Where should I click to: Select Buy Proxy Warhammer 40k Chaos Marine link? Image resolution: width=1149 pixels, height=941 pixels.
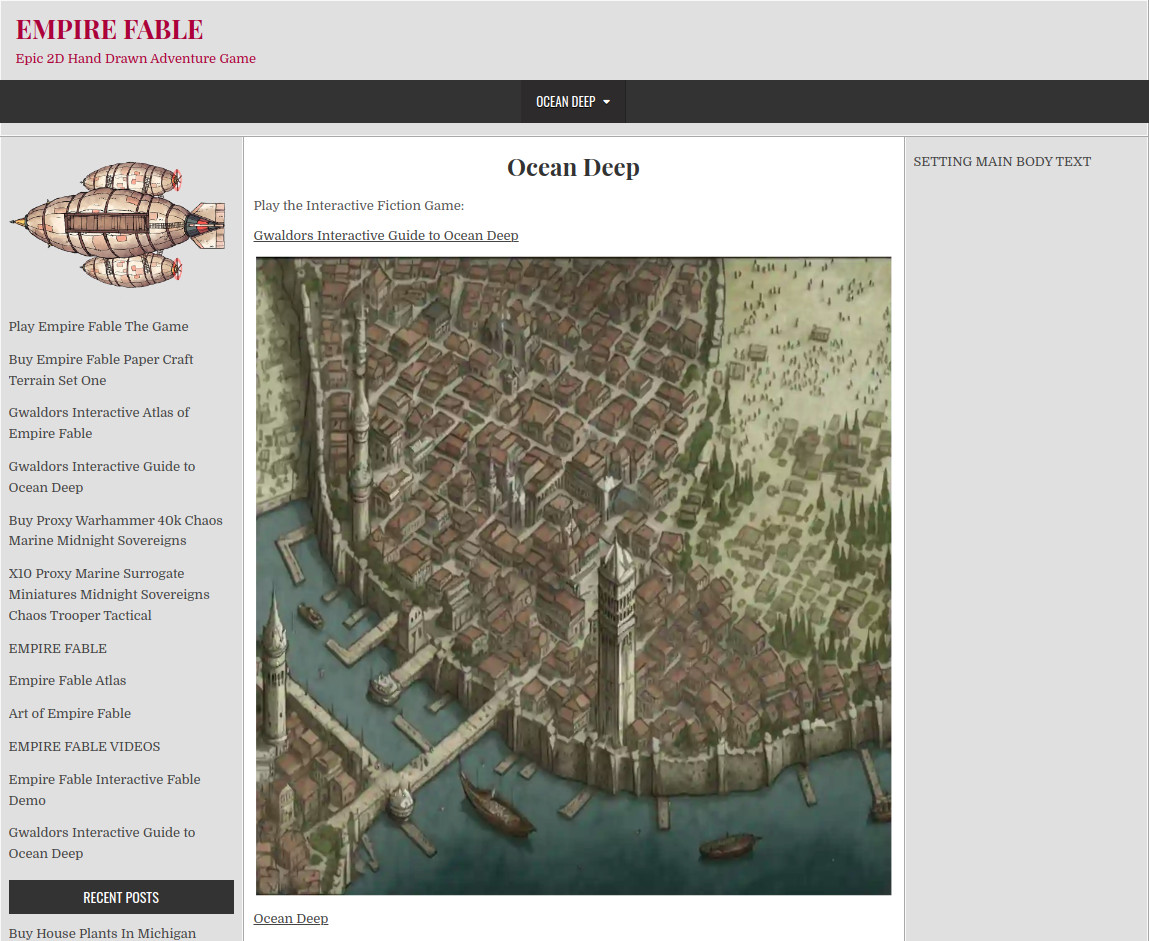(116, 530)
